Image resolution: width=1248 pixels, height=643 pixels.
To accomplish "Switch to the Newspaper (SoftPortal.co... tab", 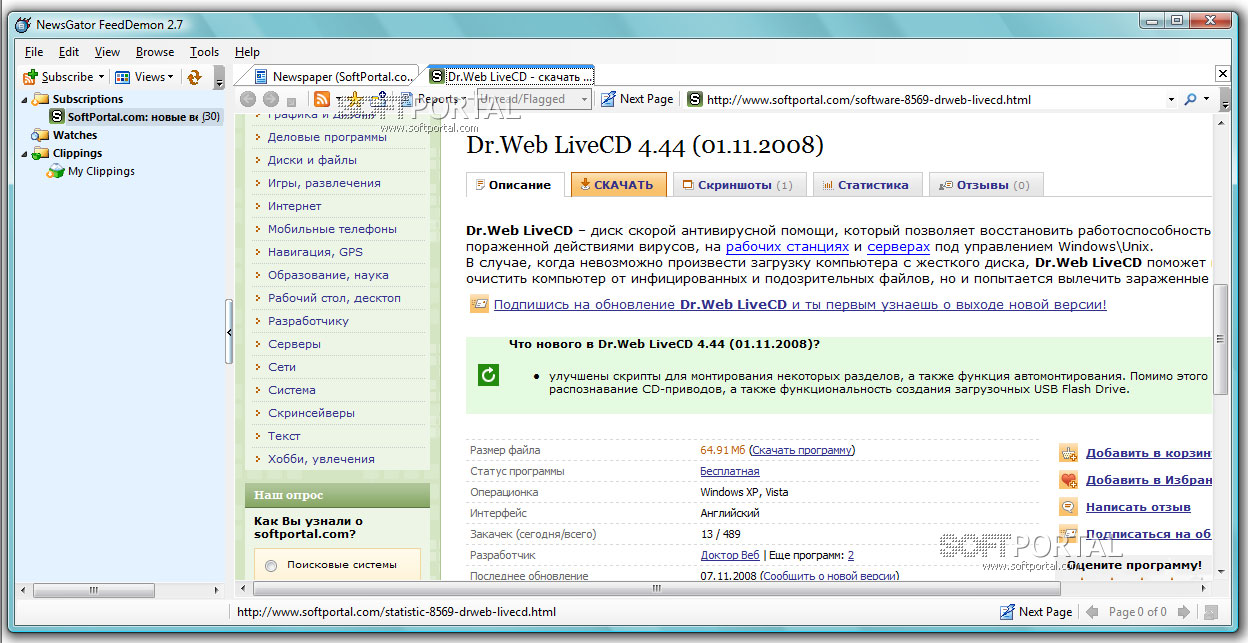I will coord(333,76).
